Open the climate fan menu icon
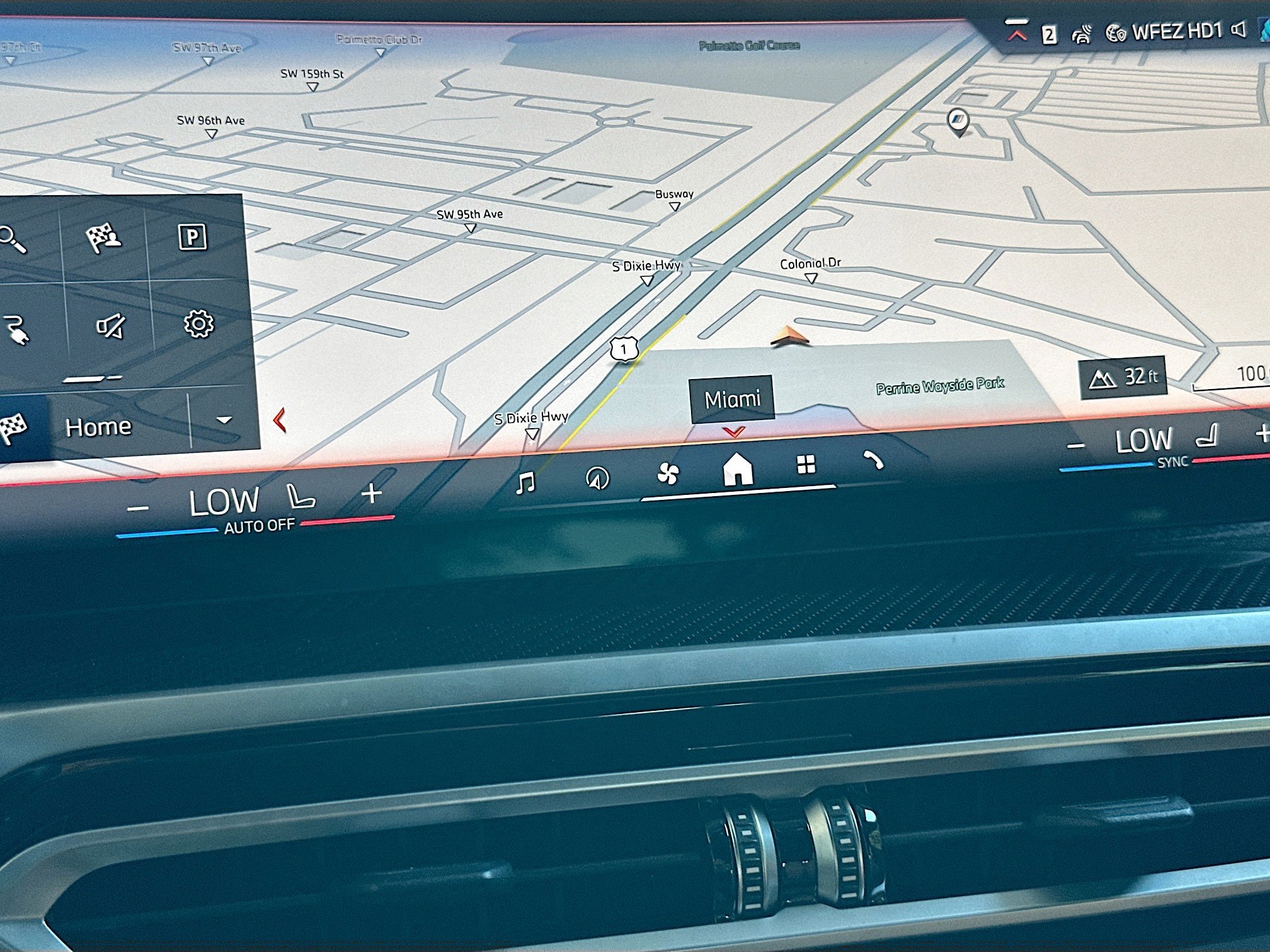The image size is (1270, 952). point(667,473)
